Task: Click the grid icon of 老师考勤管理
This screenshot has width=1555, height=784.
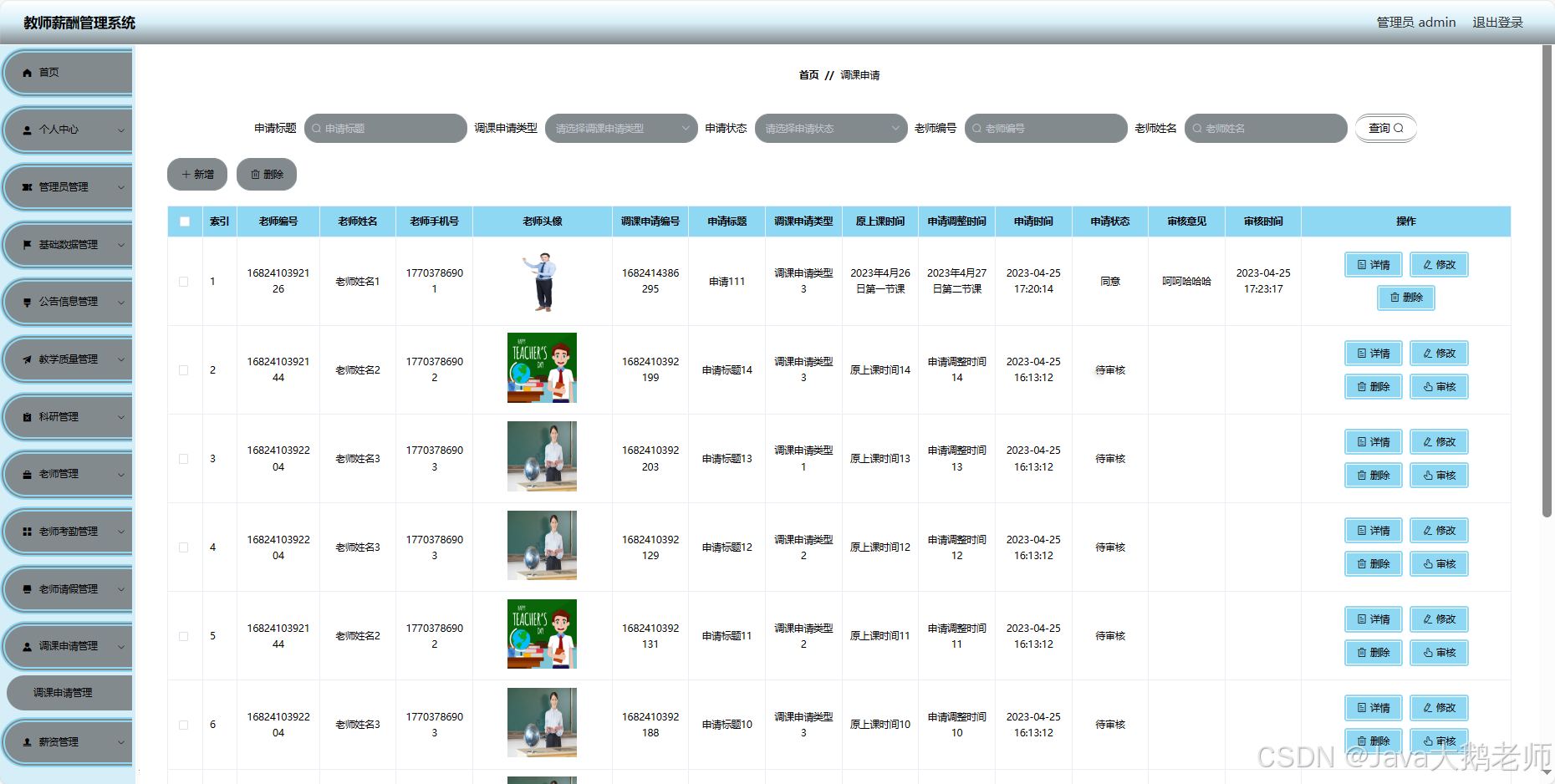Action: 27,532
